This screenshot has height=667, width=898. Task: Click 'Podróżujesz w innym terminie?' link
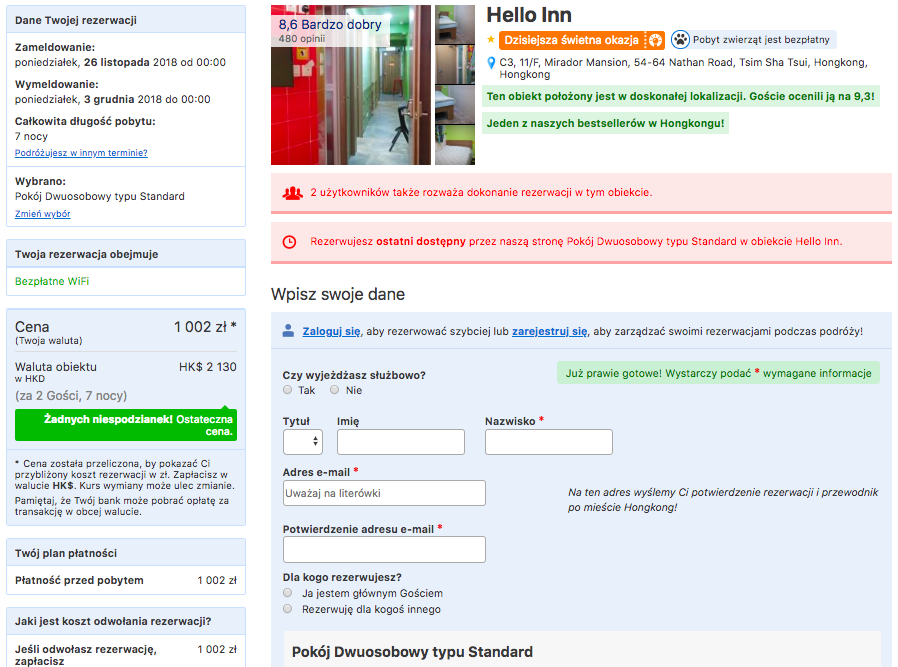(x=81, y=153)
